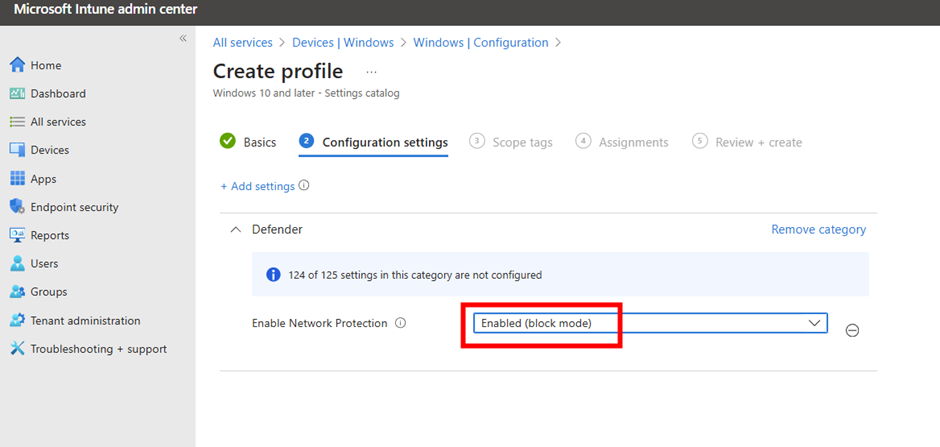Open the Reports icon

tap(17, 235)
